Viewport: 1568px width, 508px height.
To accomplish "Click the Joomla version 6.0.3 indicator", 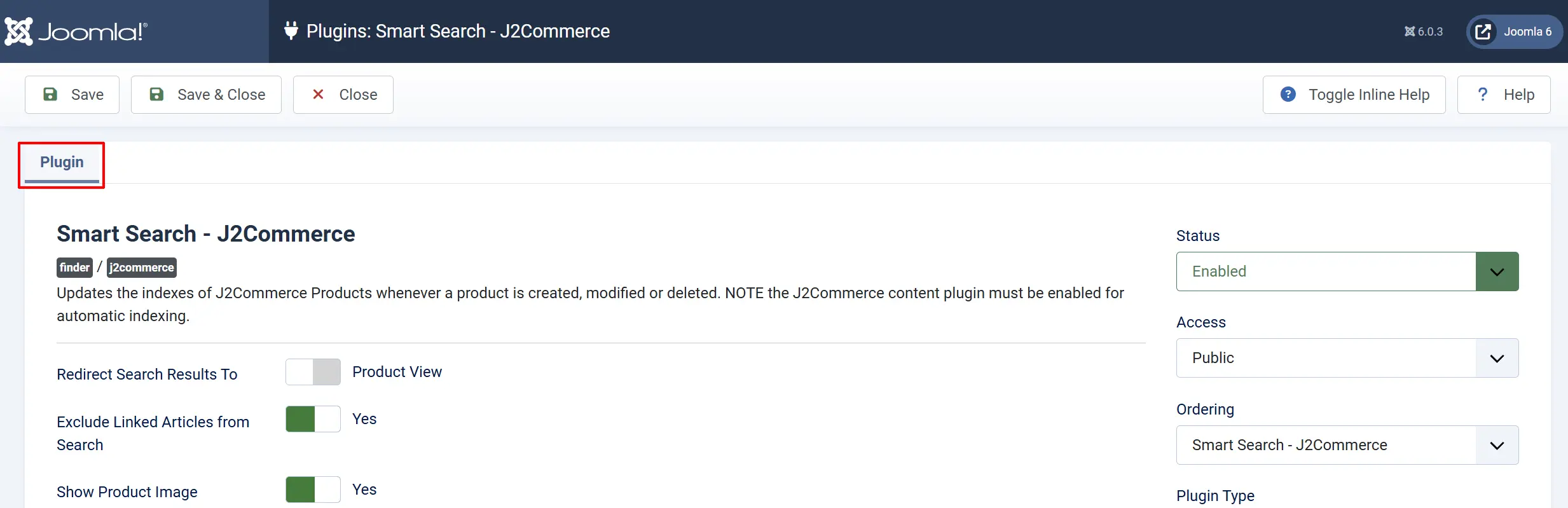I will click(x=1424, y=32).
